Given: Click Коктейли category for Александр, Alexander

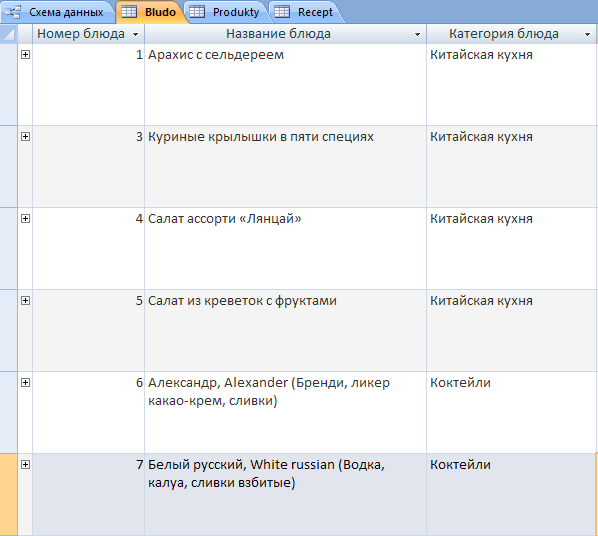Looking at the screenshot, I should click(x=512, y=413).
